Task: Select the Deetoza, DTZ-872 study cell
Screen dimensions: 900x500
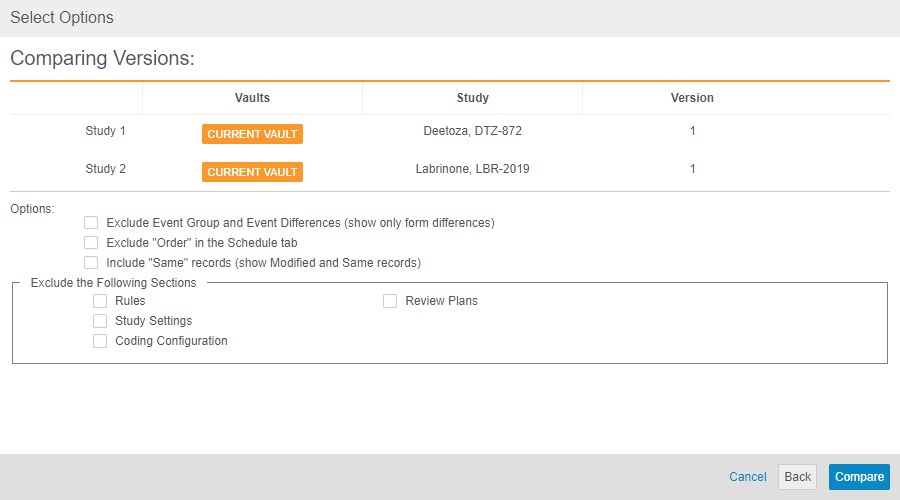Action: (x=472, y=131)
